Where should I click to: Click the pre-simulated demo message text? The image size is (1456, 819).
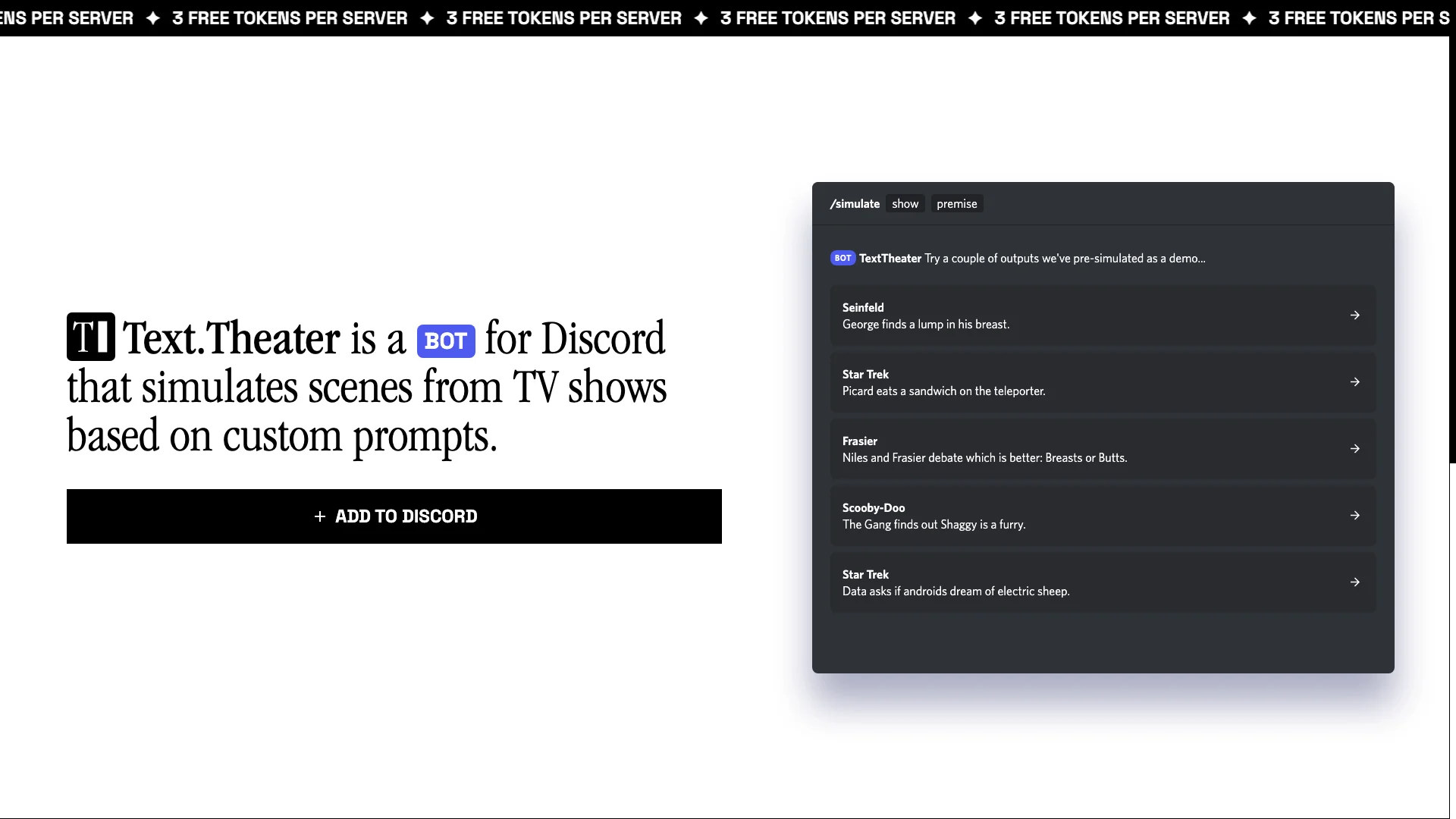1065,259
